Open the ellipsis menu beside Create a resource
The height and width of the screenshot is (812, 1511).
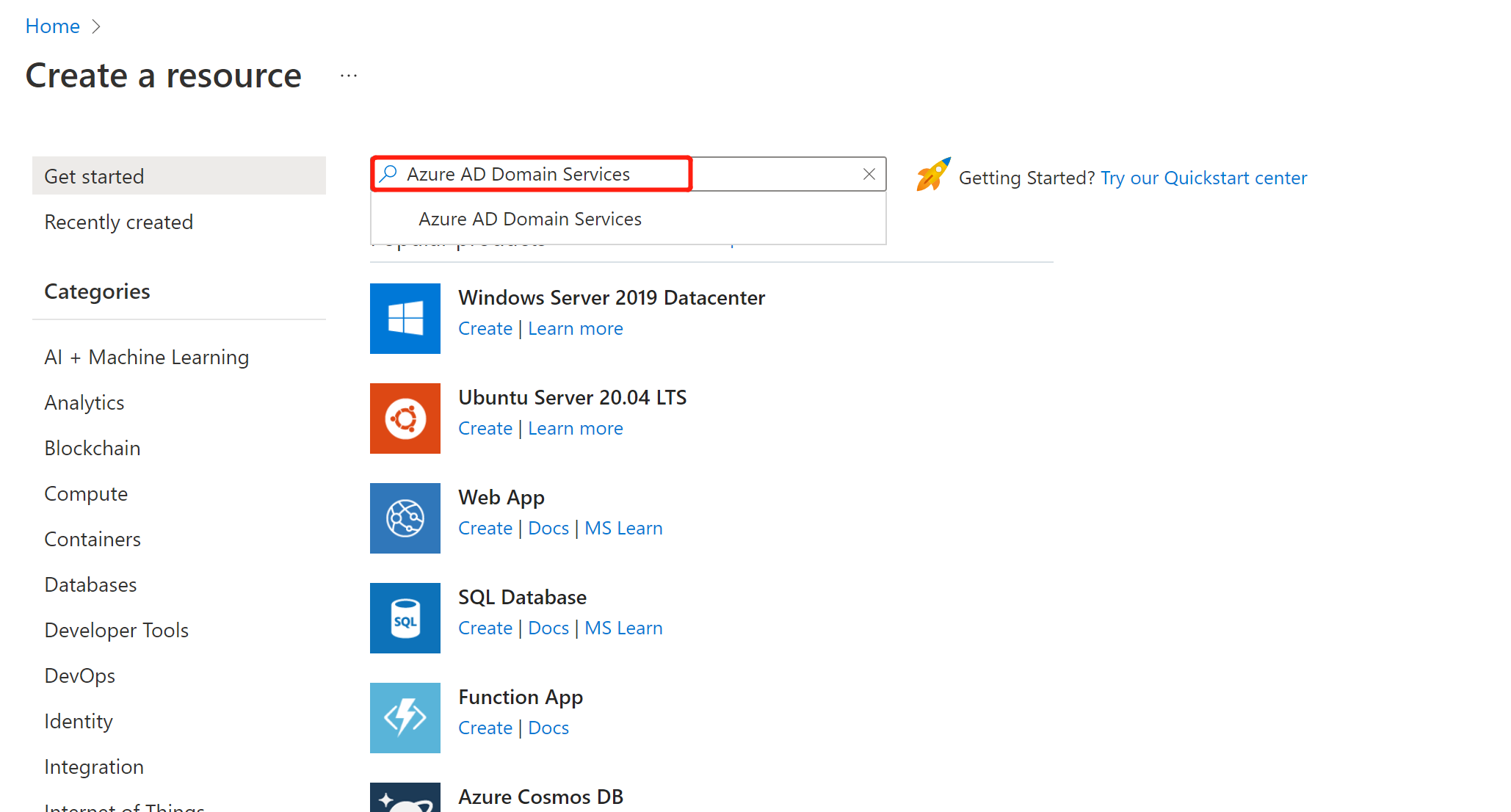coord(349,76)
